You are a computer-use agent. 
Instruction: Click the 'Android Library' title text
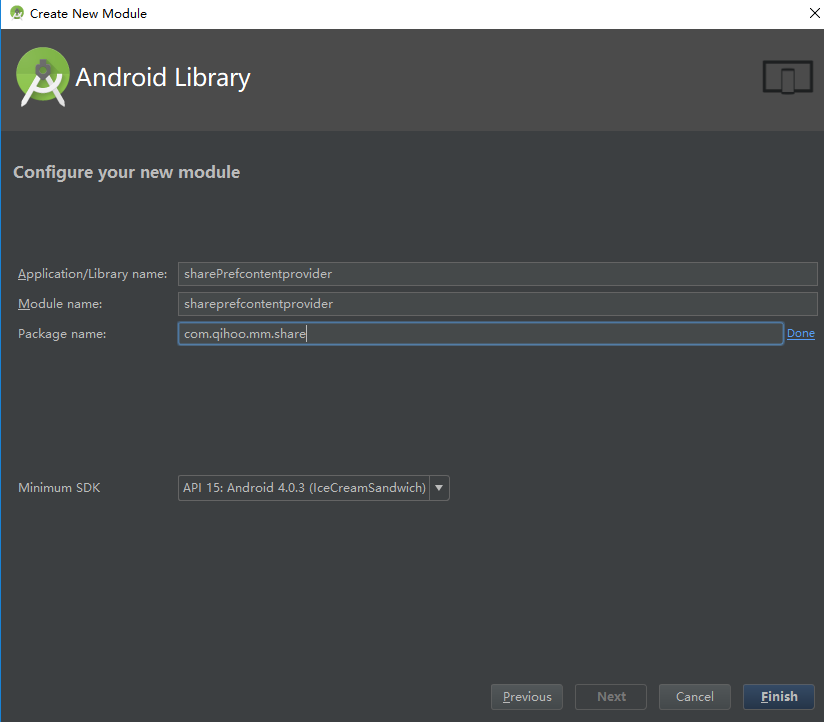[x=163, y=78]
